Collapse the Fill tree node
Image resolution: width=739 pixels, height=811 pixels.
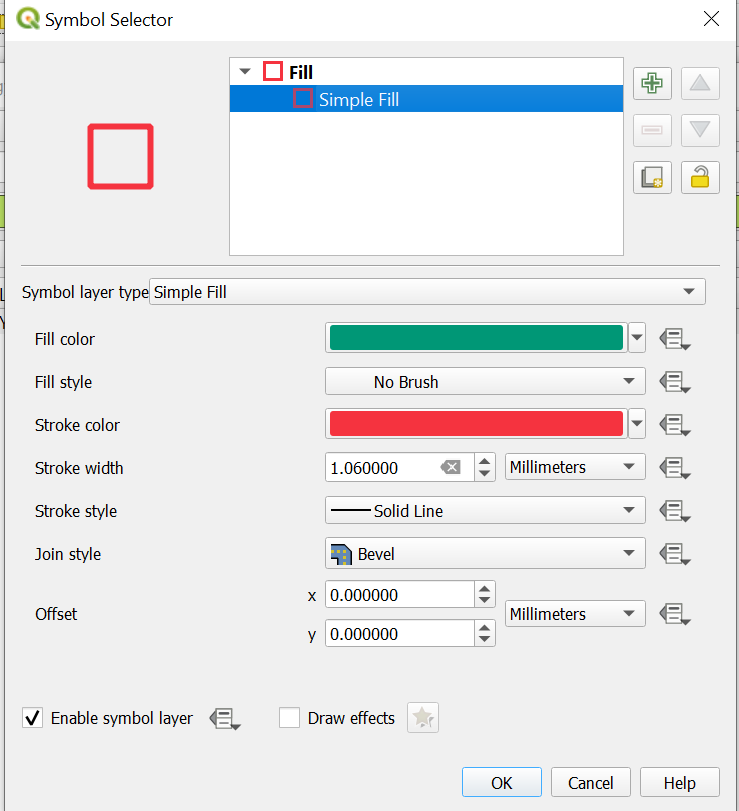(244, 72)
